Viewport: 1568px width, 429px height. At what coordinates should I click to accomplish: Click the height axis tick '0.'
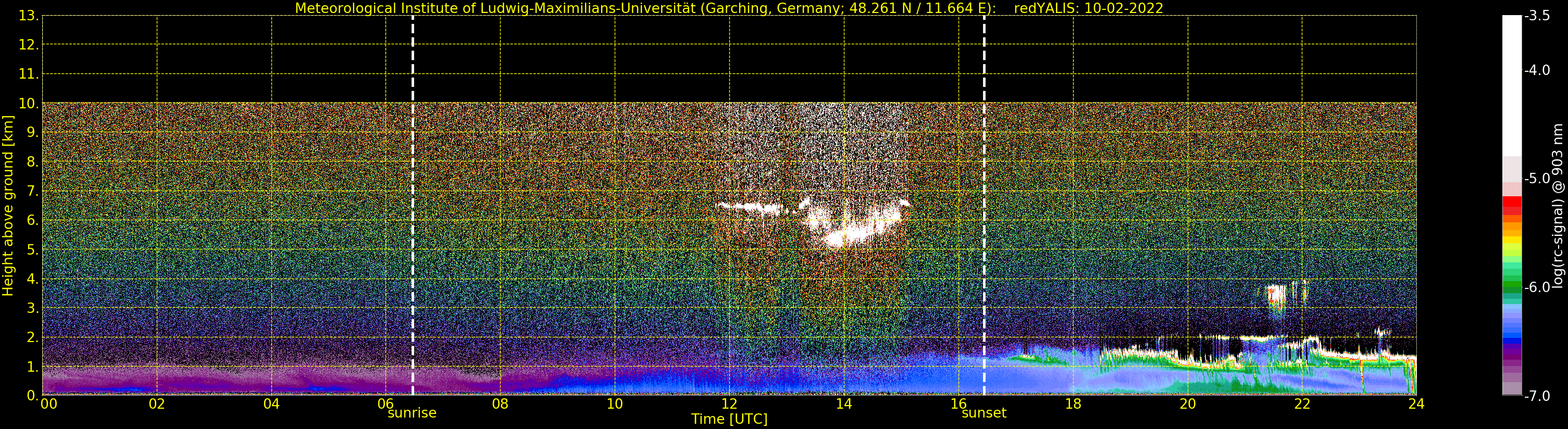click(x=33, y=396)
